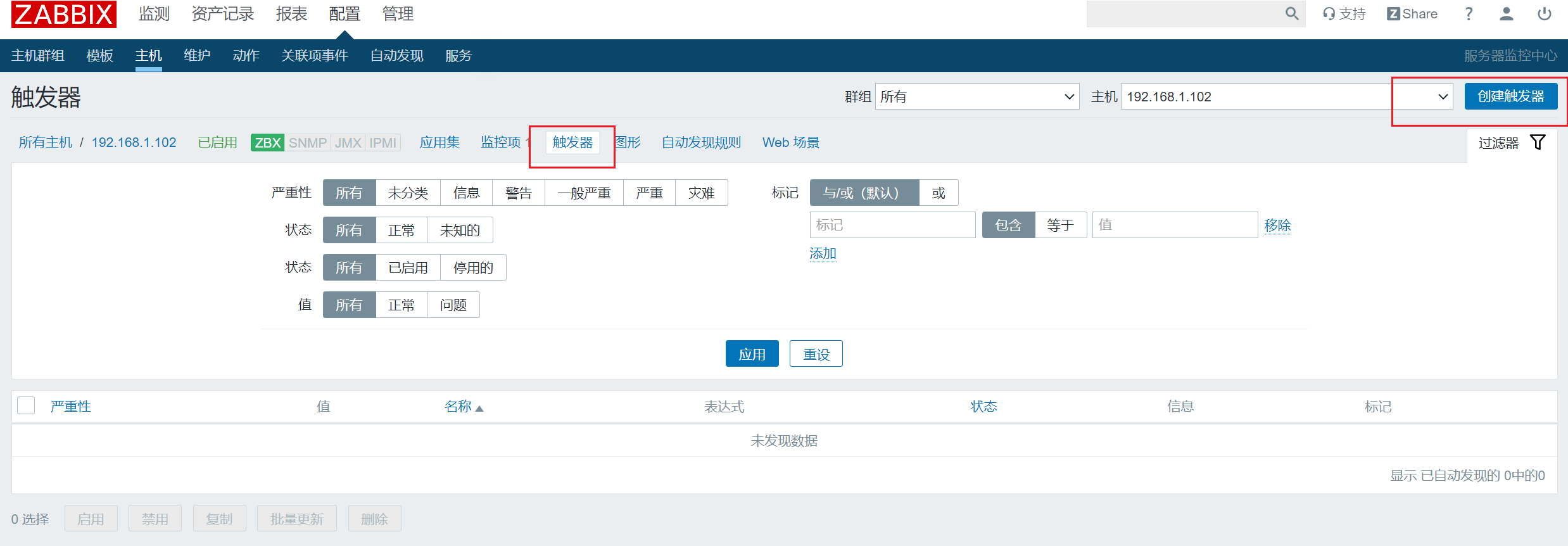Select 与/或 (默认) tag option
The height and width of the screenshot is (546, 1568).
[x=864, y=193]
